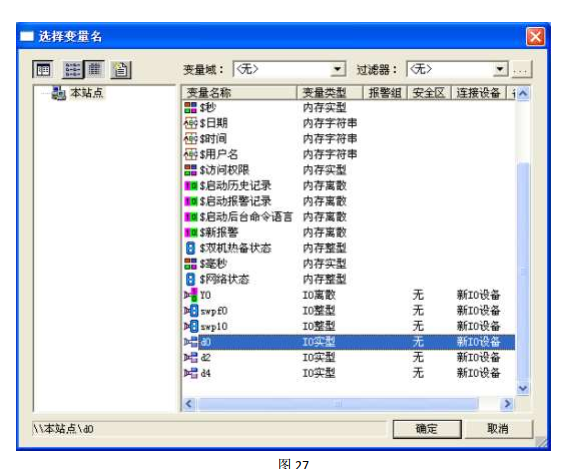Select the d4 IO real variable row

click(x=349, y=373)
